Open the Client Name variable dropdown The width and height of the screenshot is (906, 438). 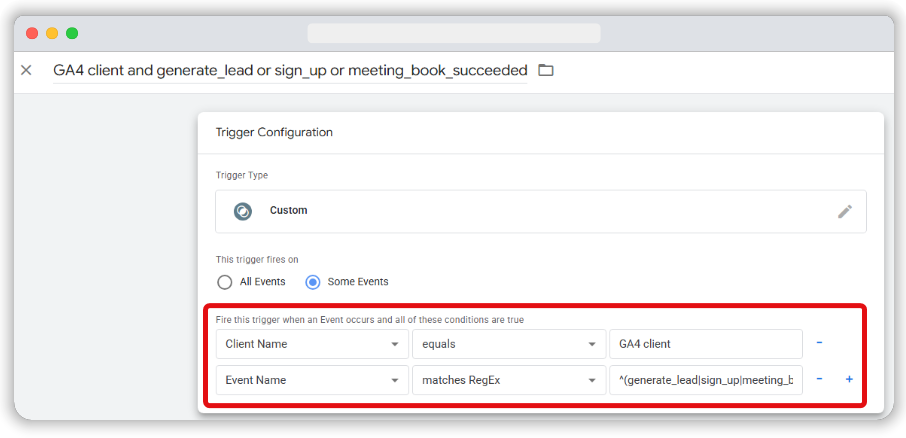[x=312, y=344]
